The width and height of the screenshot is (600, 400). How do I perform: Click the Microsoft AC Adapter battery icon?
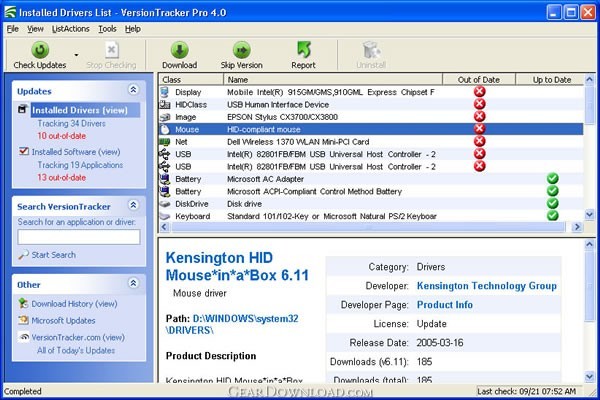pyautogui.click(x=165, y=179)
